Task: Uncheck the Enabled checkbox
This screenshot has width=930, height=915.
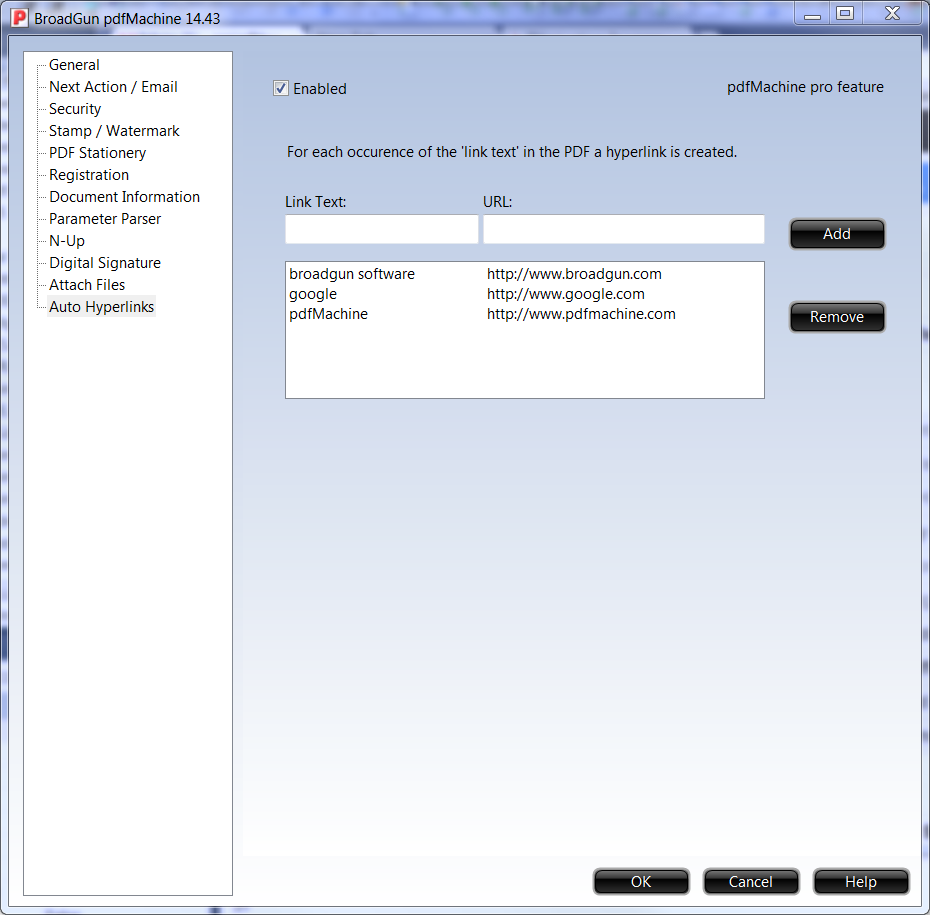Action: pos(281,89)
